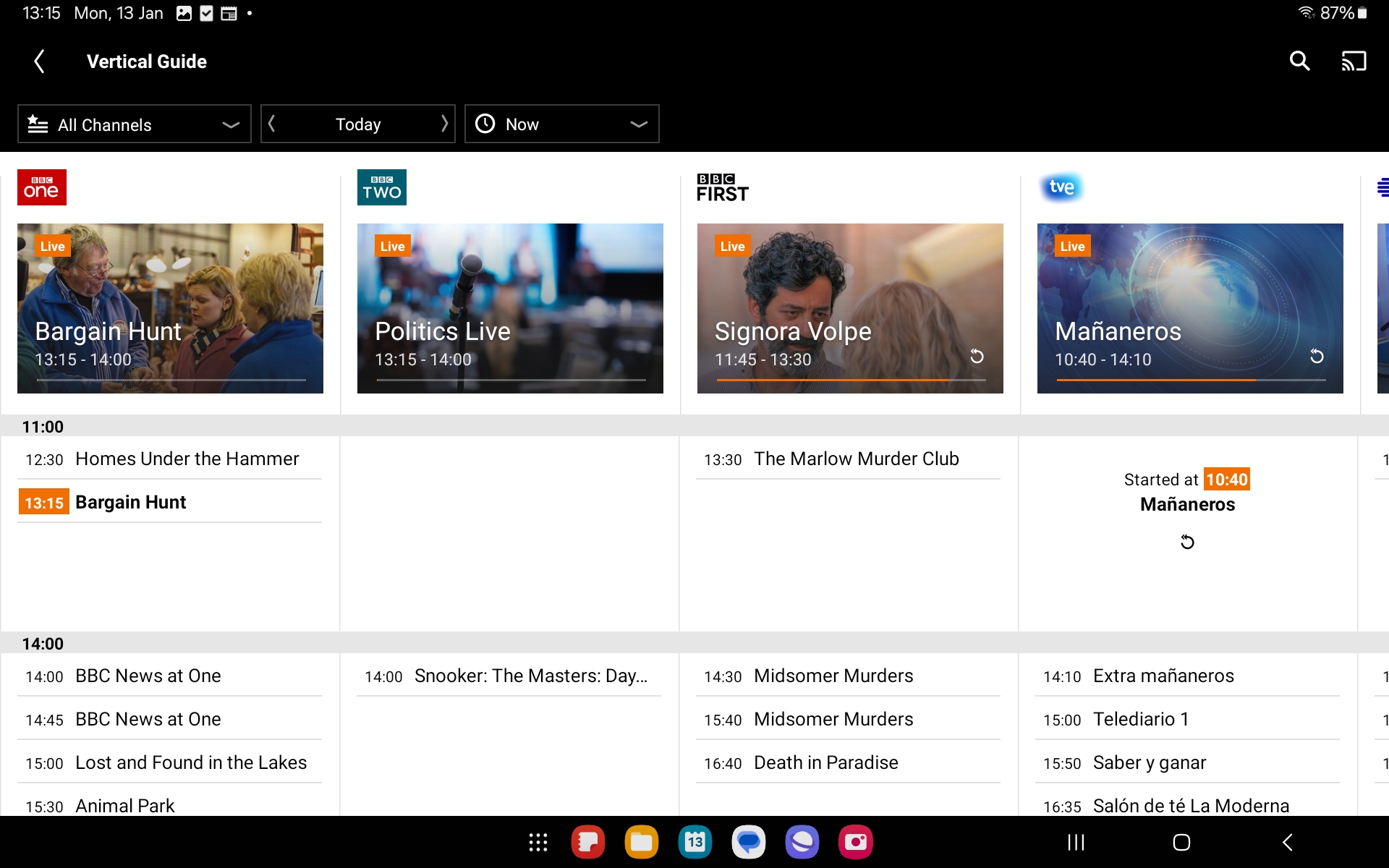Tap the restart icon under Mañaneros listing

point(1187,542)
